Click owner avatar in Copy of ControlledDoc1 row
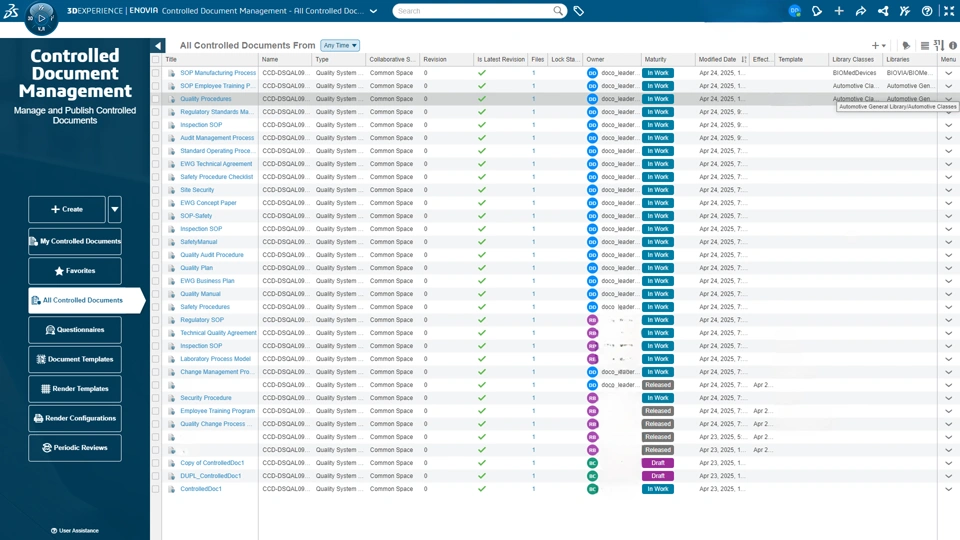Image resolution: width=960 pixels, height=540 pixels. pos(592,463)
